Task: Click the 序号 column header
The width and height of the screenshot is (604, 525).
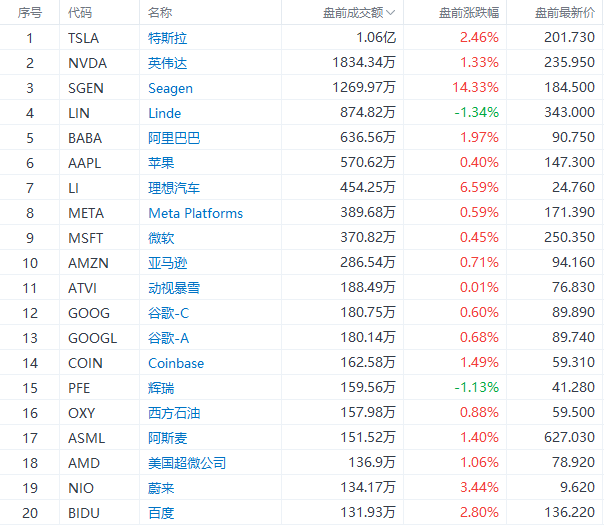Action: coord(30,13)
